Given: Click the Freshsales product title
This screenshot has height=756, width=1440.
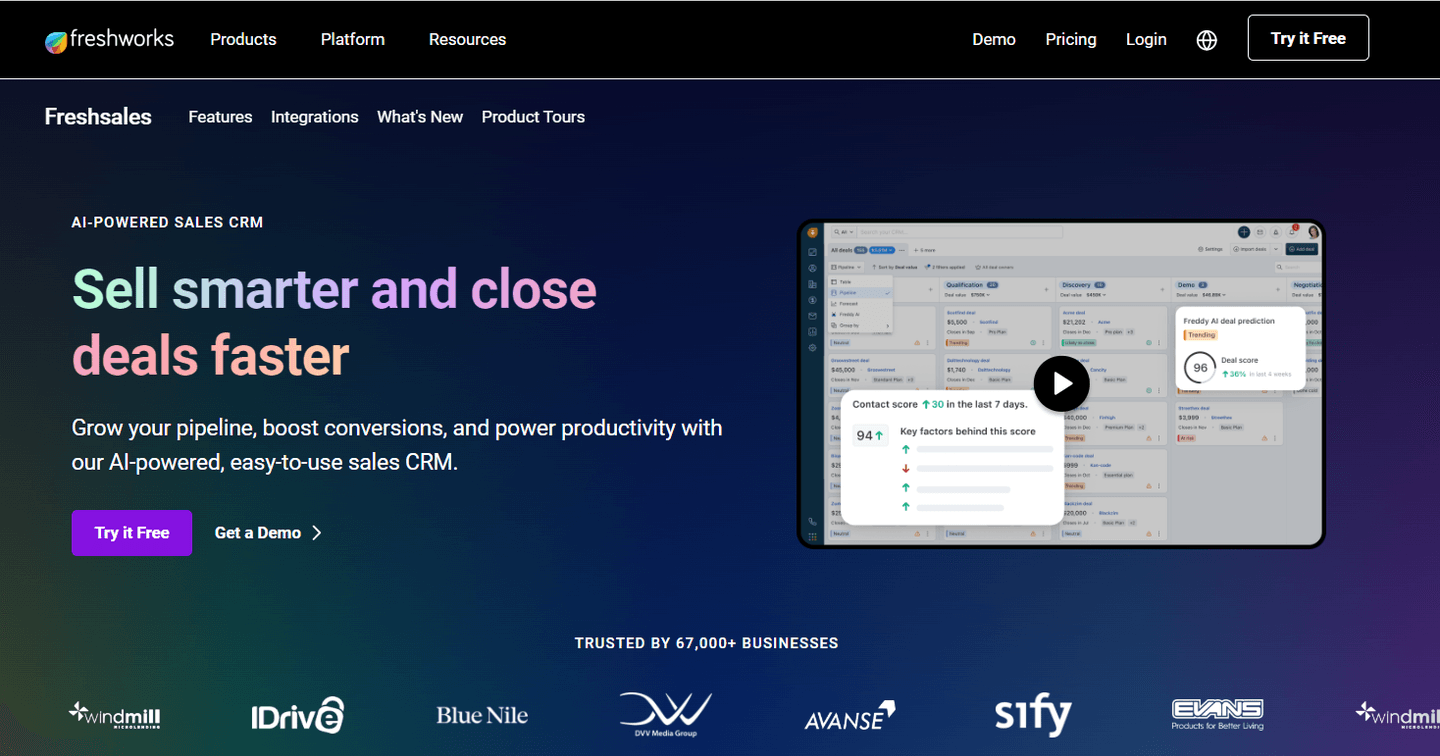Looking at the screenshot, I should coord(98,117).
